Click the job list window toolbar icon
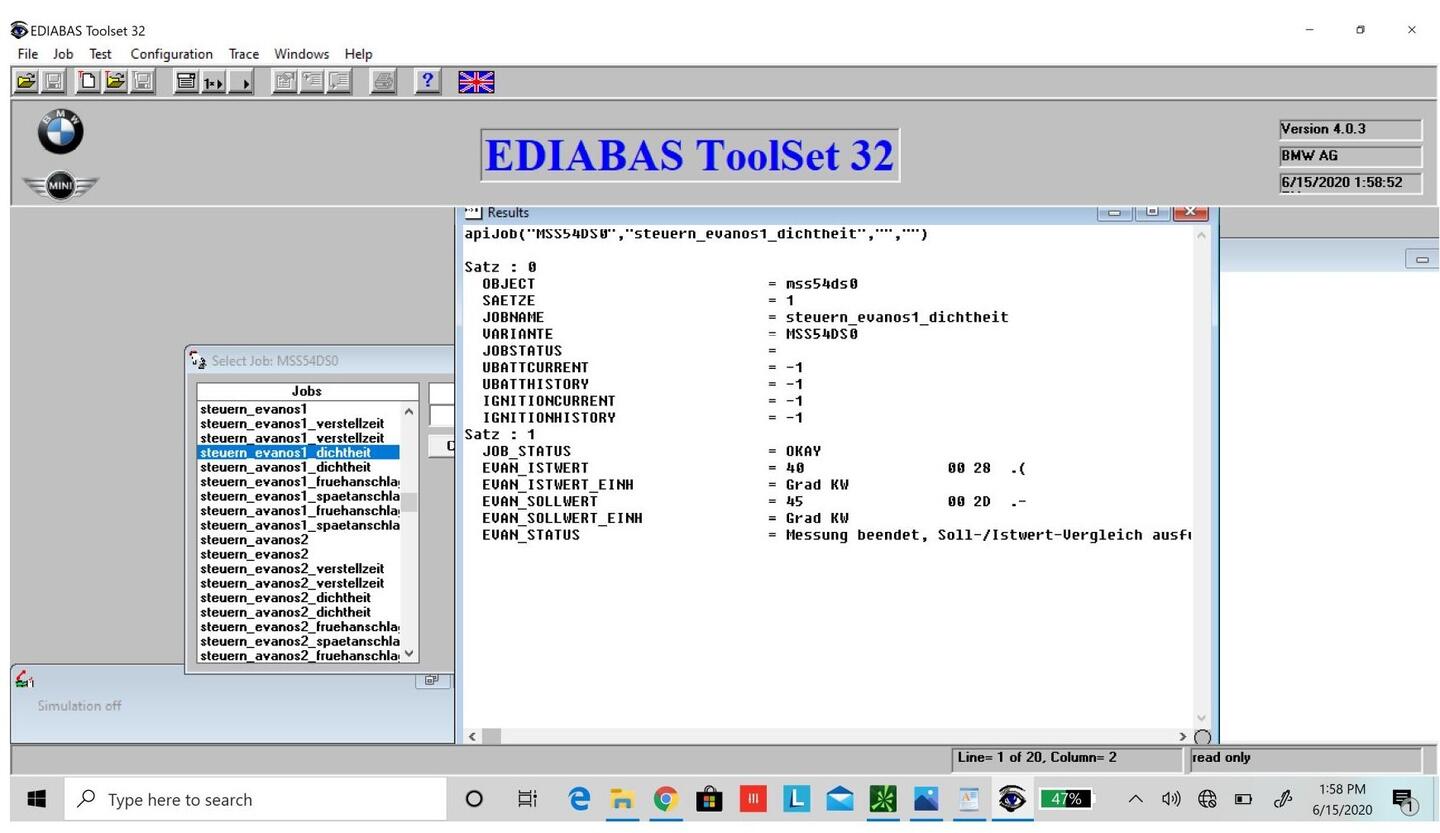 185,82
